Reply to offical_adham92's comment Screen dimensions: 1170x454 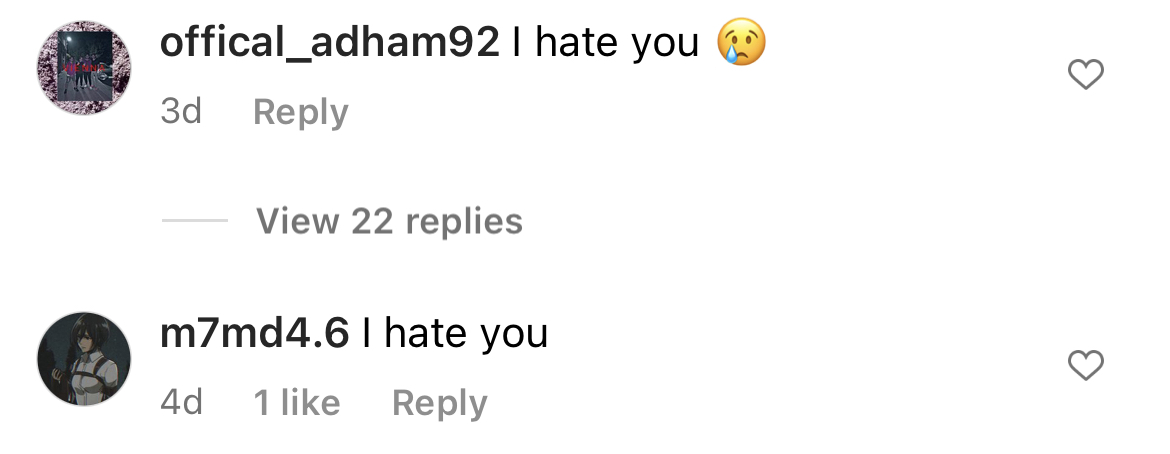tap(301, 113)
